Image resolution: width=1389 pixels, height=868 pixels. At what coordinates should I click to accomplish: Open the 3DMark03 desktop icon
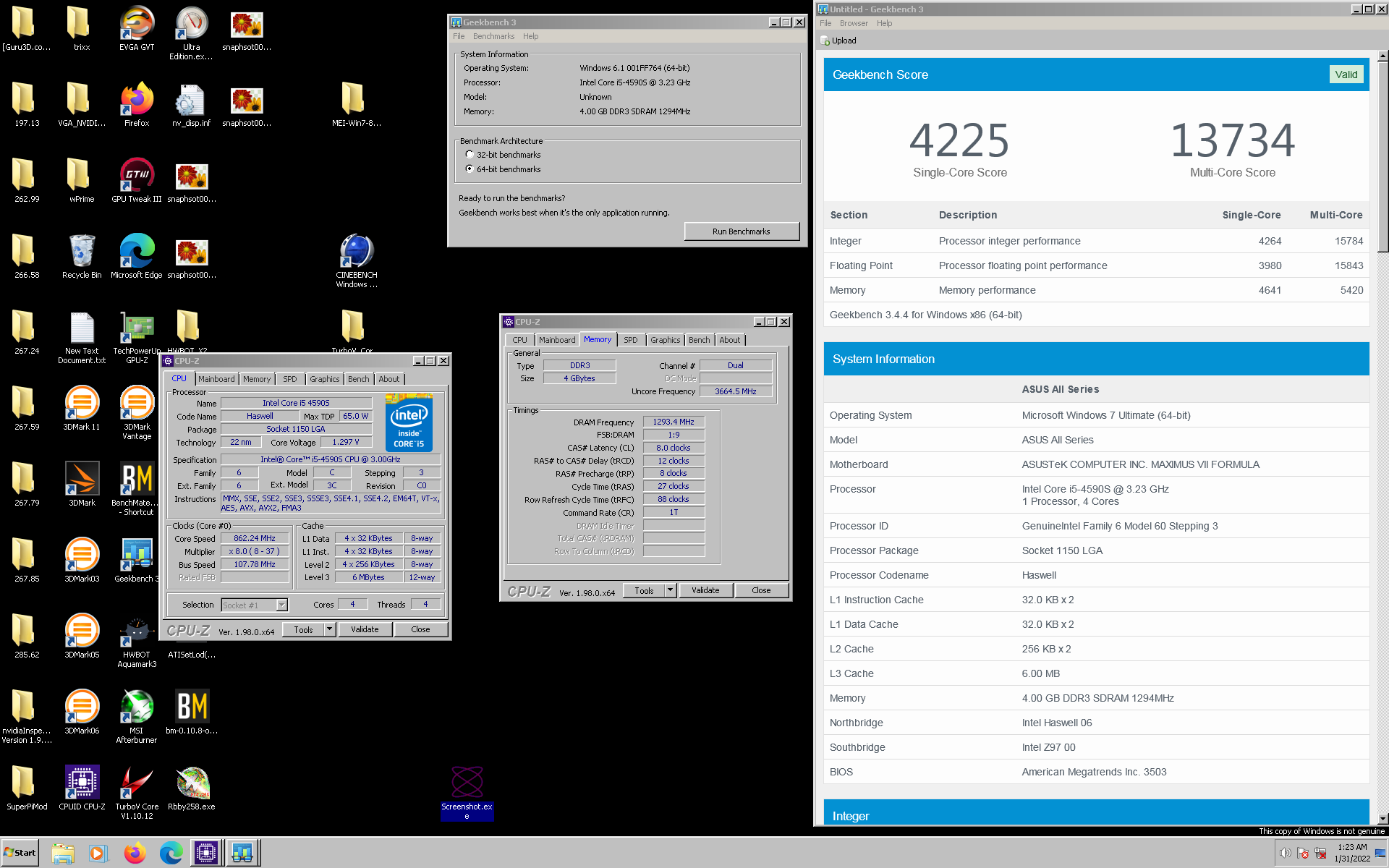click(x=82, y=561)
